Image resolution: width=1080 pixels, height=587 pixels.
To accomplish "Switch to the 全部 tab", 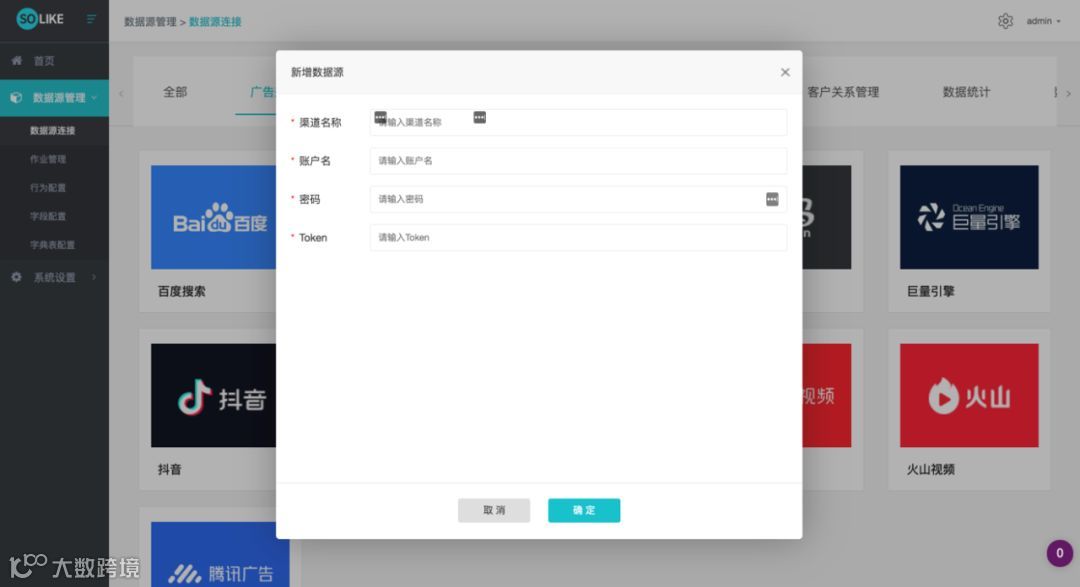I will [175, 92].
